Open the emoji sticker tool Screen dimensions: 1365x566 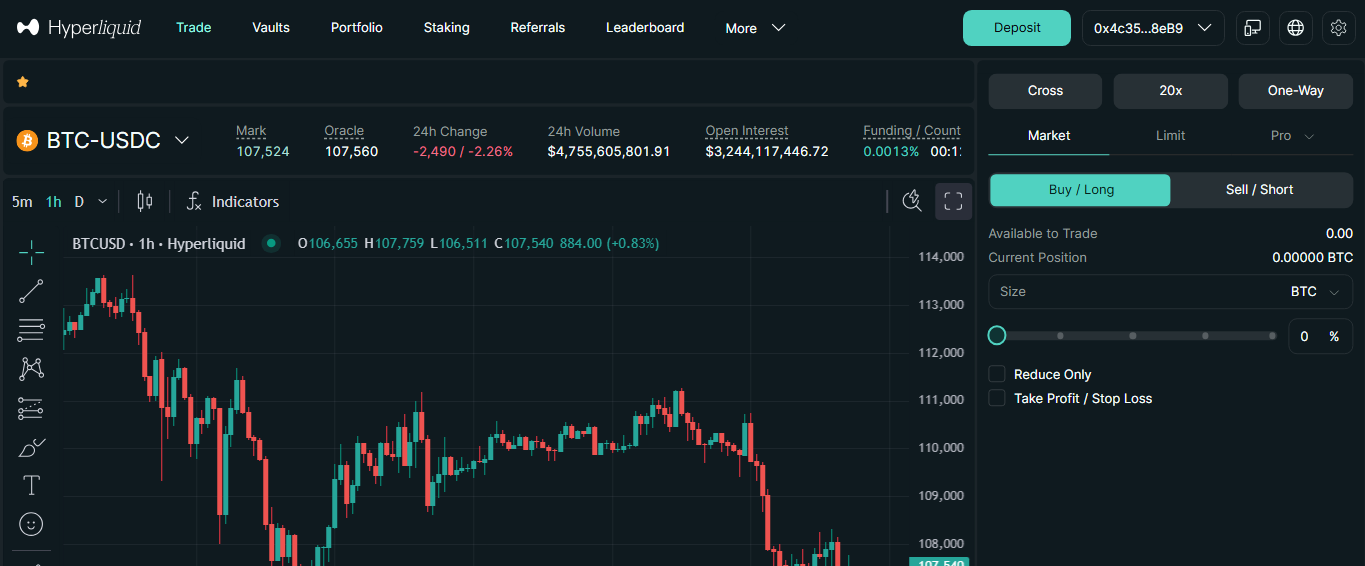click(31, 524)
